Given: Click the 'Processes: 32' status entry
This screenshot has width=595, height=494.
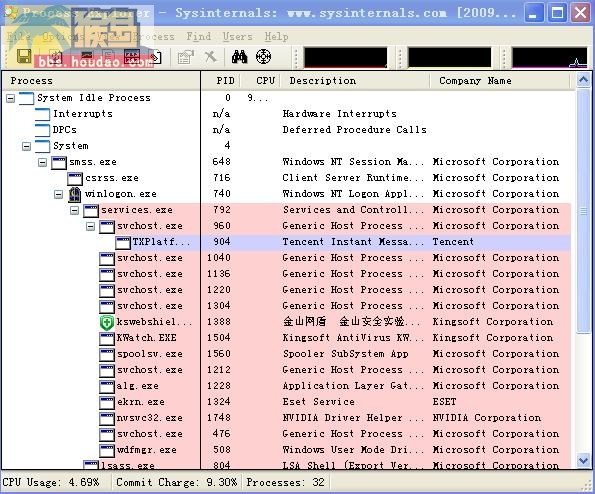Looking at the screenshot, I should click(286, 483).
